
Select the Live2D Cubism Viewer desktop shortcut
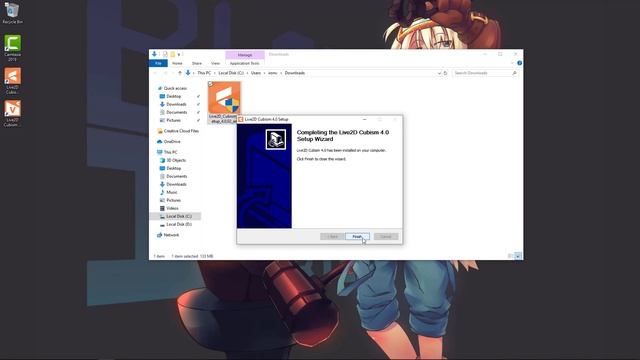(12, 113)
